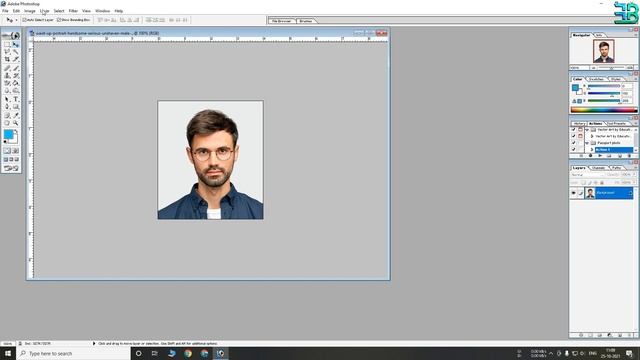Viewport: 640px width, 360px height.
Task: Open the Layer menu
Action: pos(44,11)
